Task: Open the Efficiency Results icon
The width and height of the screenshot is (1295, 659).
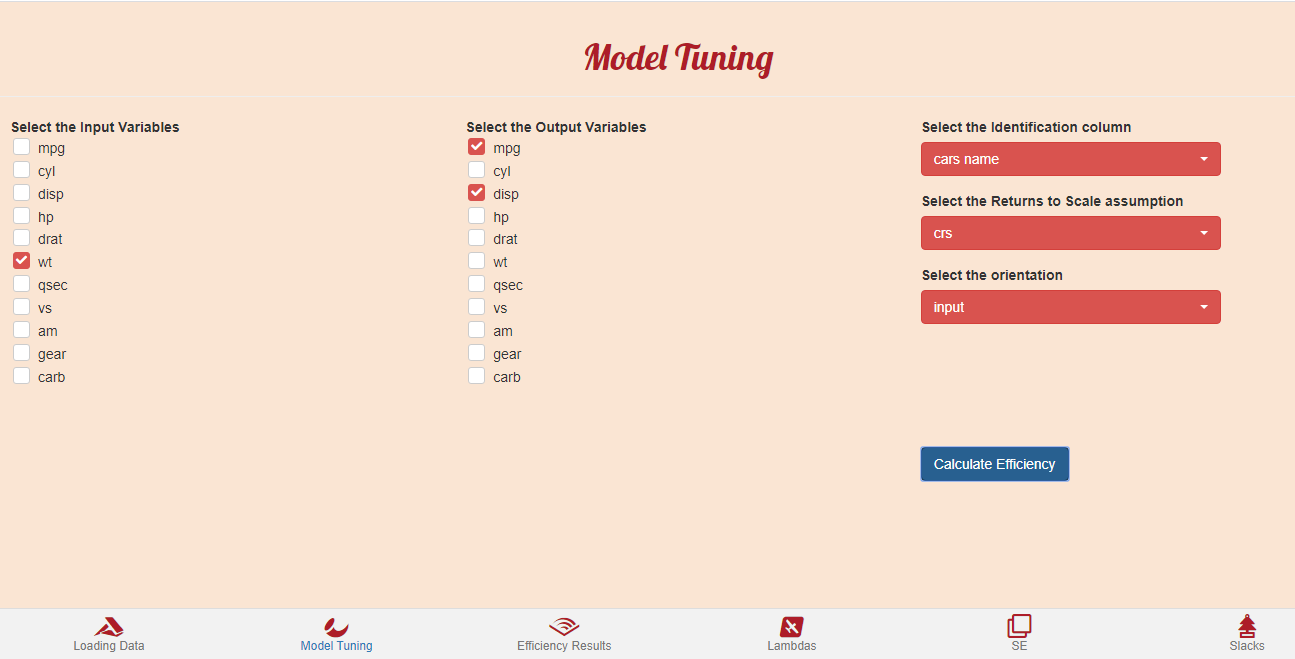Action: click(564, 627)
